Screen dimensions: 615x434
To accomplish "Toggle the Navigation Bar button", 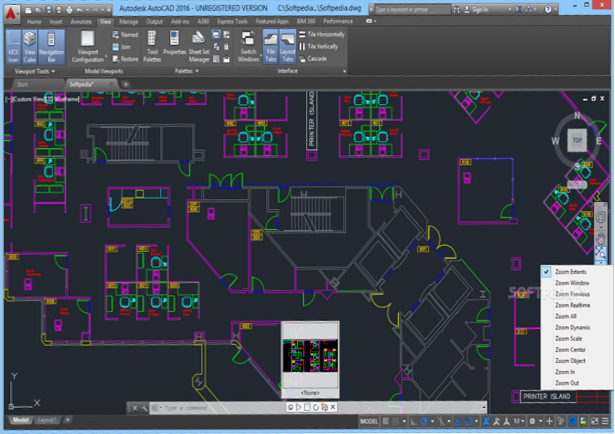I will (53, 45).
